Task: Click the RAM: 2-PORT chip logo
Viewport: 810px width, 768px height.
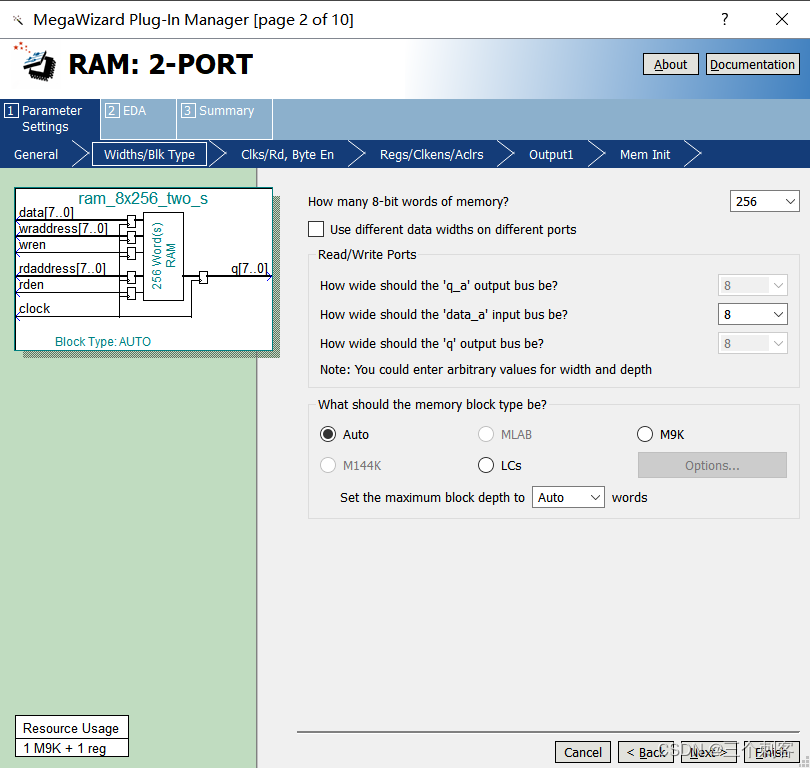Action: tap(36, 63)
